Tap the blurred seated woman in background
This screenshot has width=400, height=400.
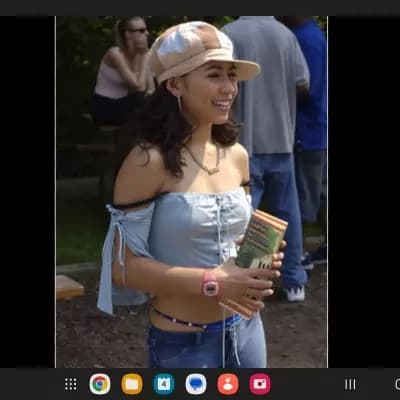(x=123, y=72)
